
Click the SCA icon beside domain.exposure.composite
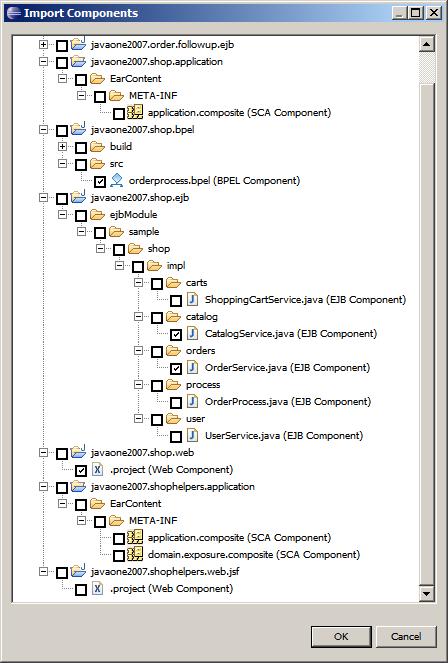[135, 554]
